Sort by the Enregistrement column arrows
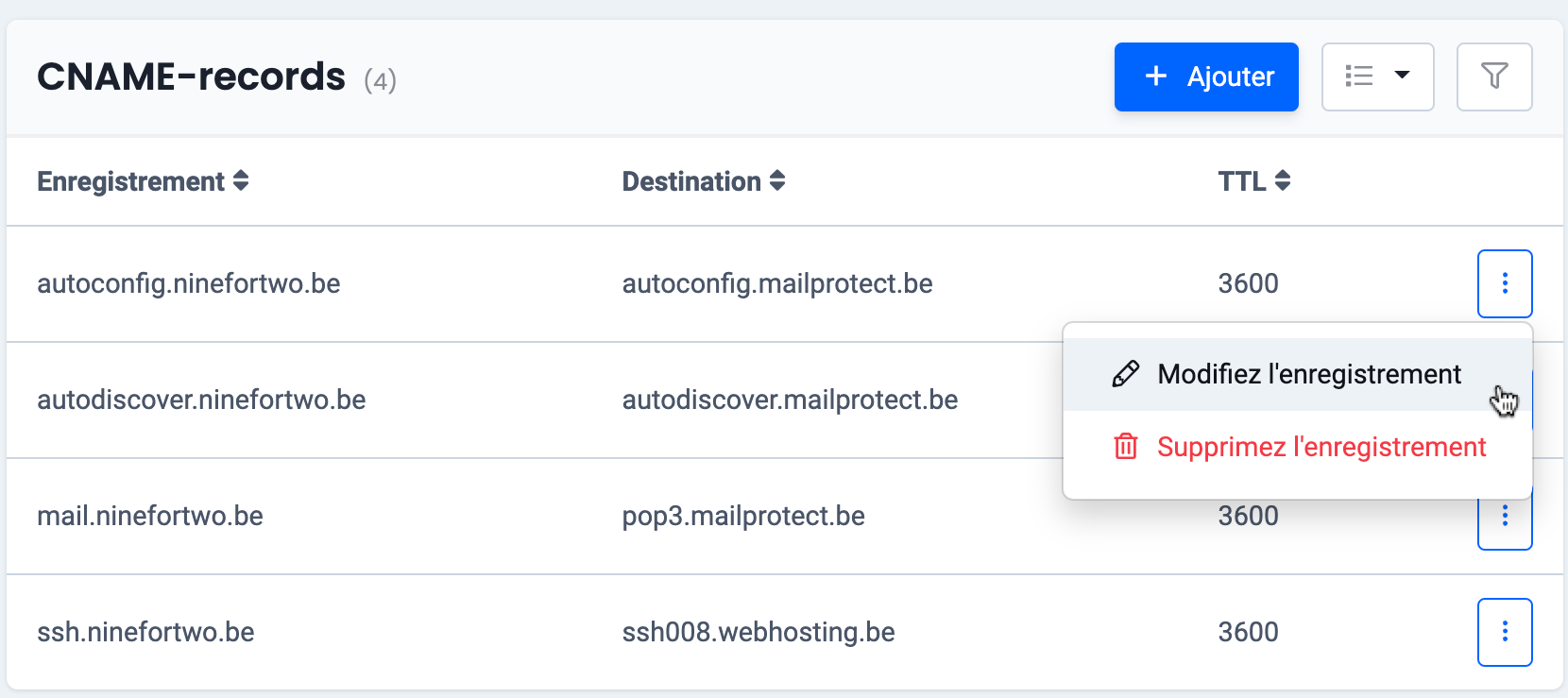This screenshot has height=698, width=1568. point(241,180)
